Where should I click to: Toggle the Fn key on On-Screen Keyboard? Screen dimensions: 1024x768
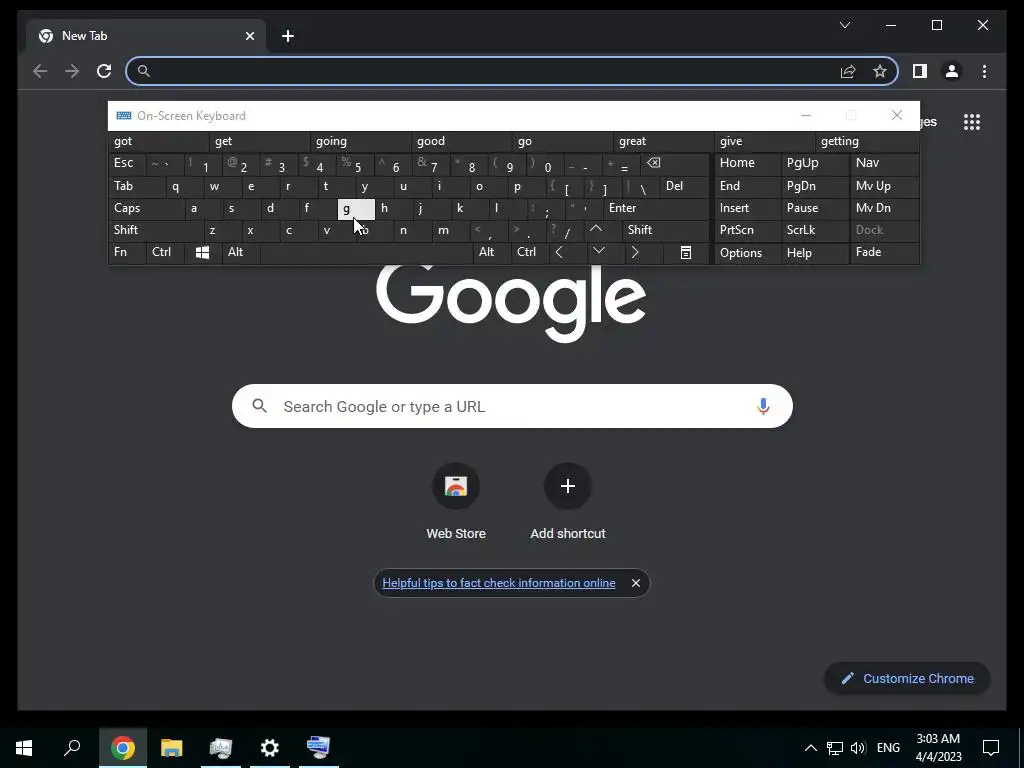pos(127,252)
